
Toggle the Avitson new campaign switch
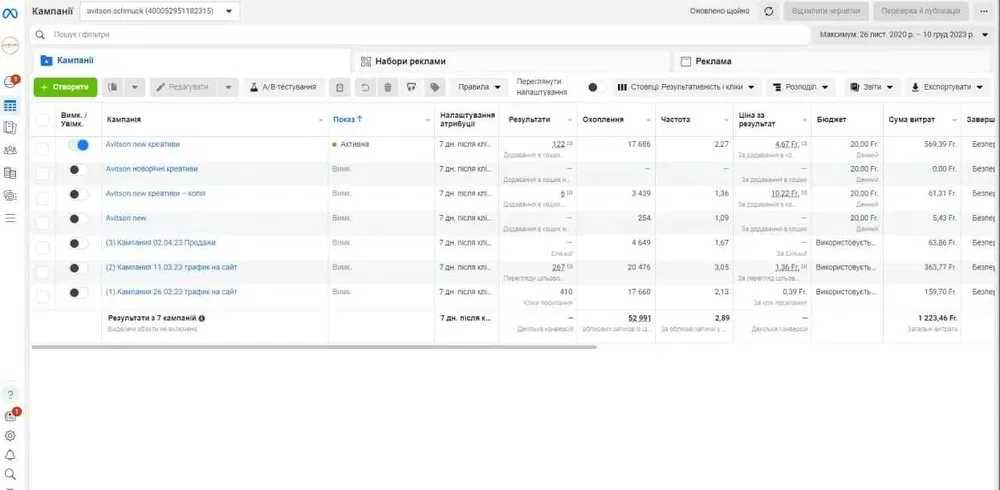(x=78, y=219)
